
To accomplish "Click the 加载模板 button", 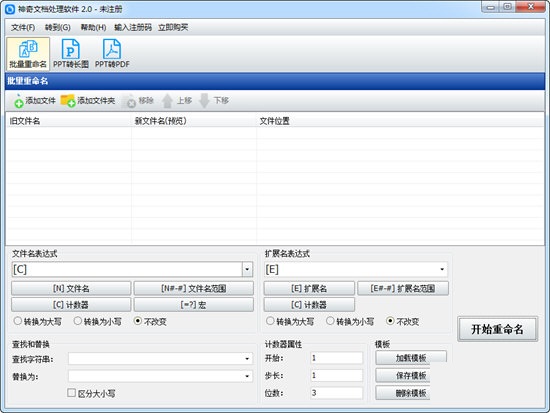I will click(411, 357).
